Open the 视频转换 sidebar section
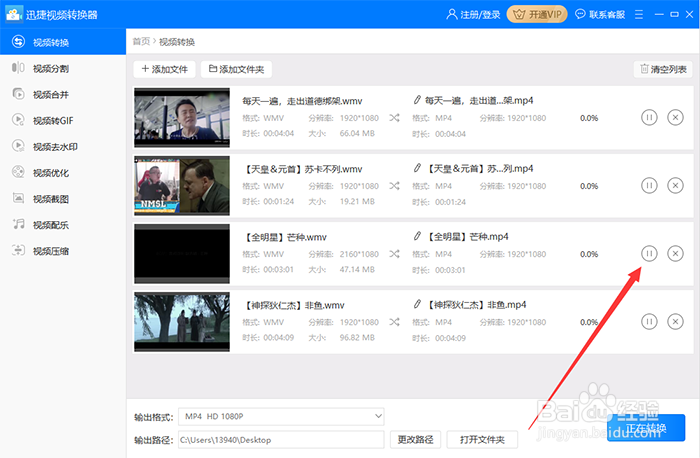 (62, 42)
